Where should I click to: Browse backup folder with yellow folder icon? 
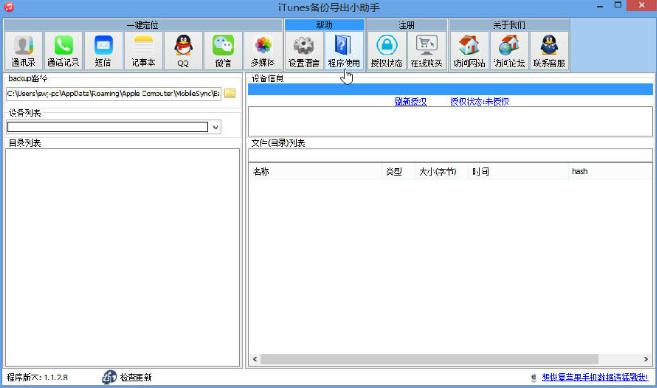(230, 93)
